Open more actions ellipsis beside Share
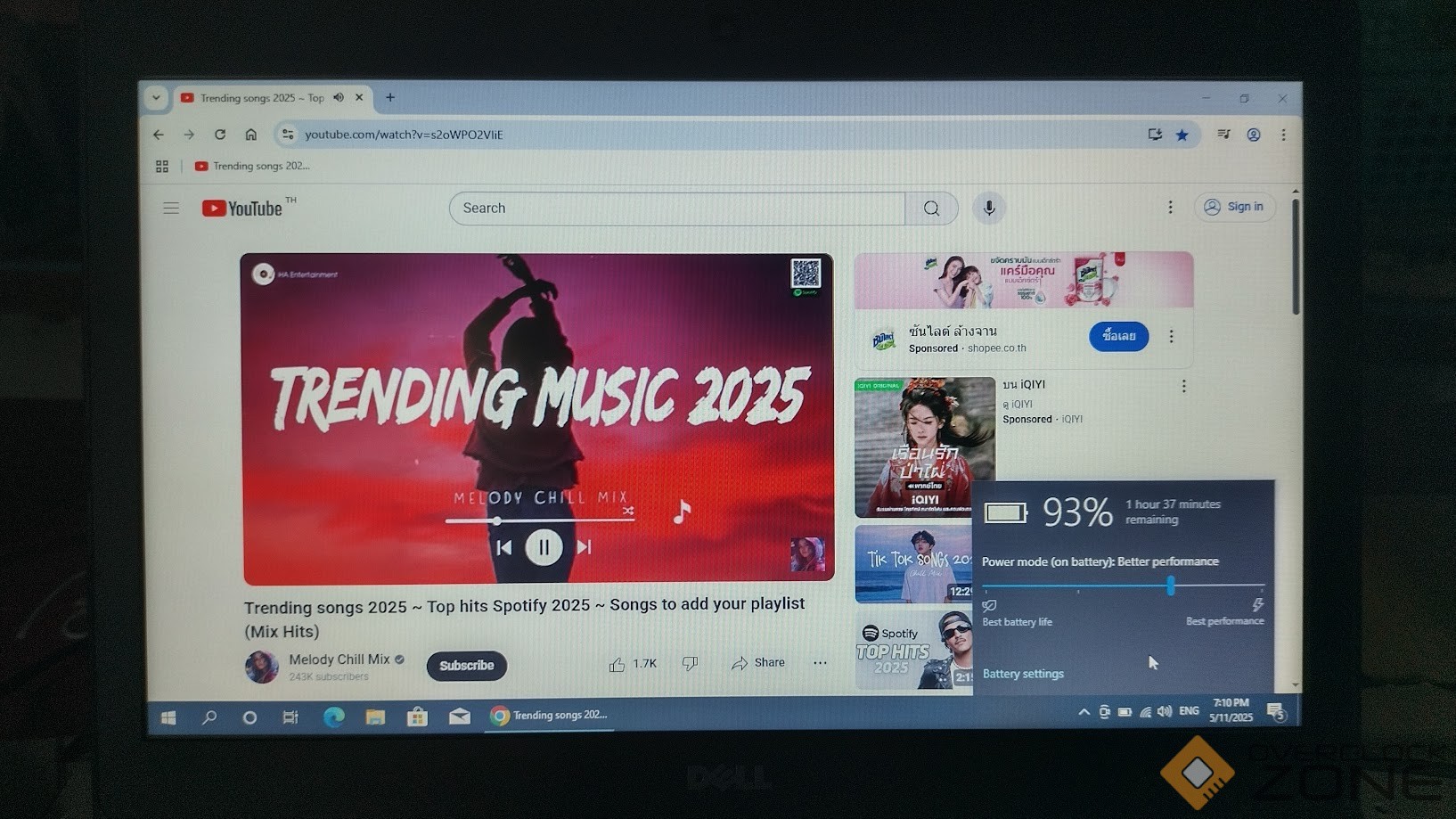1456x819 pixels. (820, 662)
